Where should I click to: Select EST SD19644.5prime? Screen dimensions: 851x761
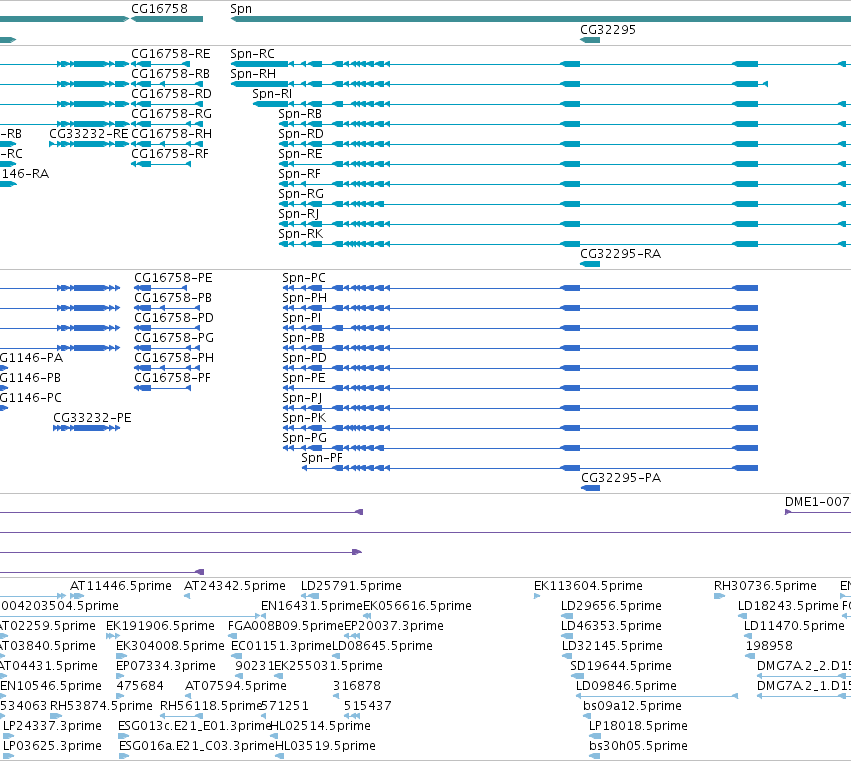tap(621, 666)
